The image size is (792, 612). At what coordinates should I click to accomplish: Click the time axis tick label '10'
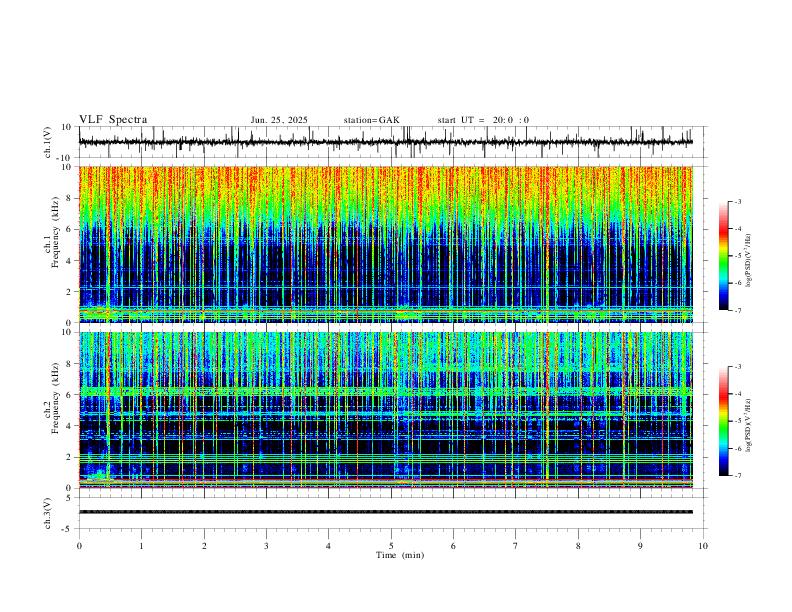point(703,546)
